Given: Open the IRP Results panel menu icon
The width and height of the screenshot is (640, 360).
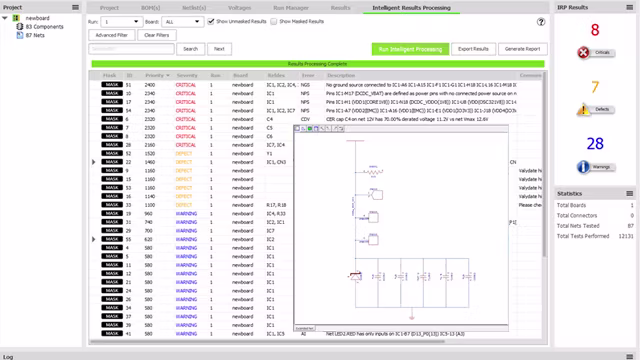Looking at the screenshot, I should [629, 7].
